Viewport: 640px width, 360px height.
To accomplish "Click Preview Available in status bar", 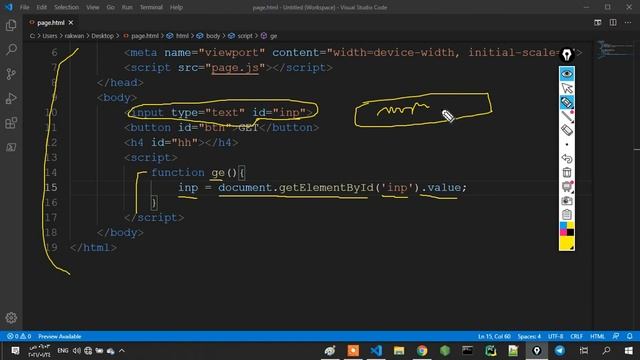I will (60, 336).
